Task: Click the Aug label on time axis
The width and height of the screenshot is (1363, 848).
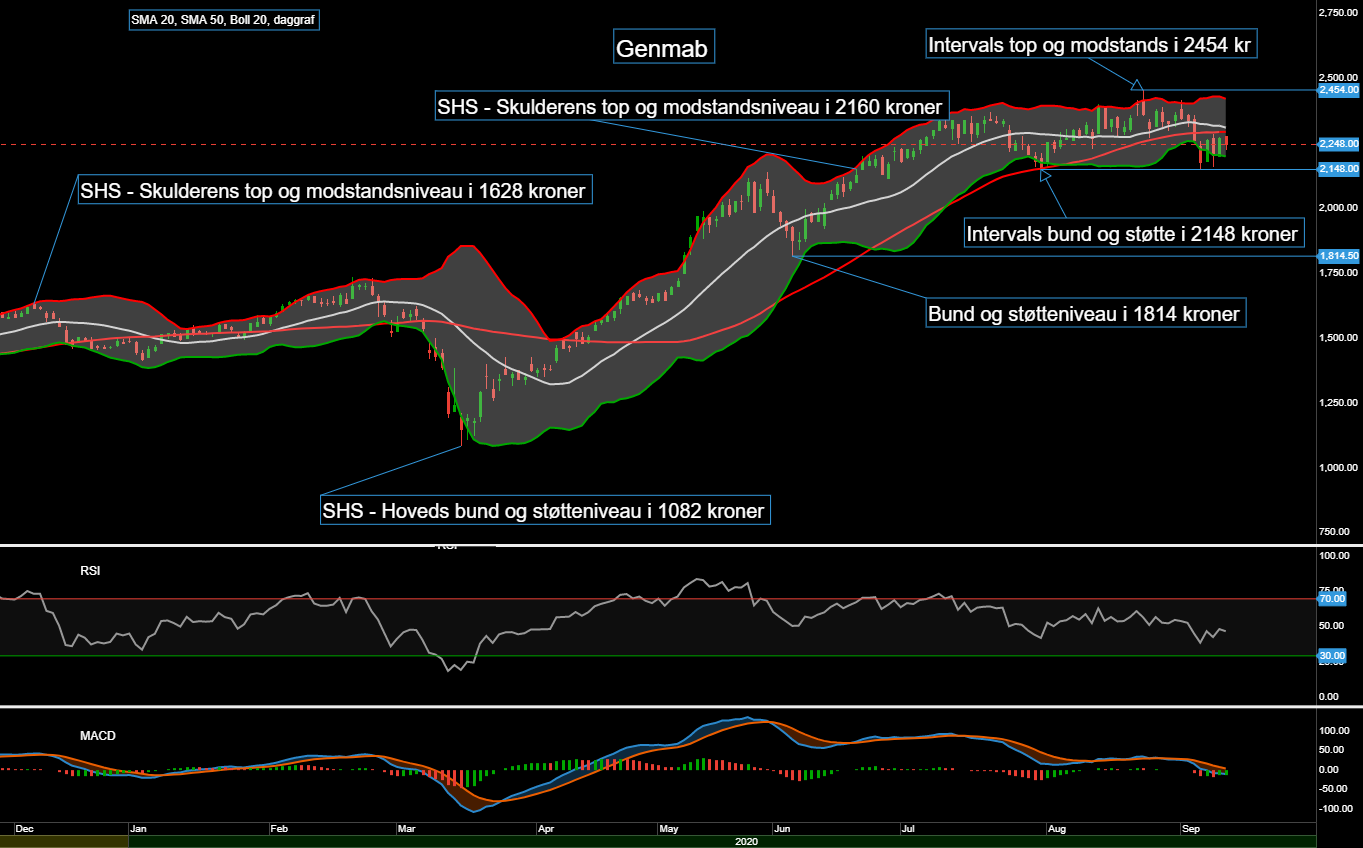Action: click(x=1057, y=829)
